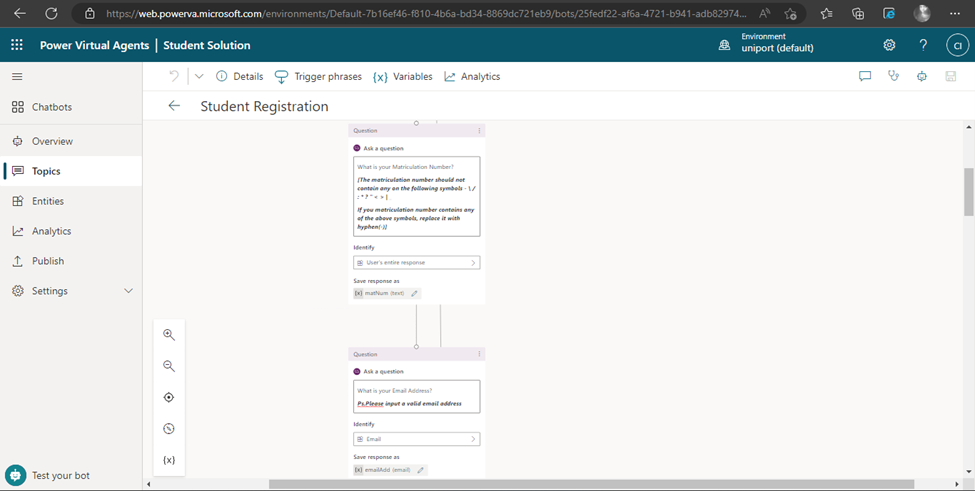Screen dimensions: 975x491
Task: Save the topic with disk icon
Action: tap(950, 76)
